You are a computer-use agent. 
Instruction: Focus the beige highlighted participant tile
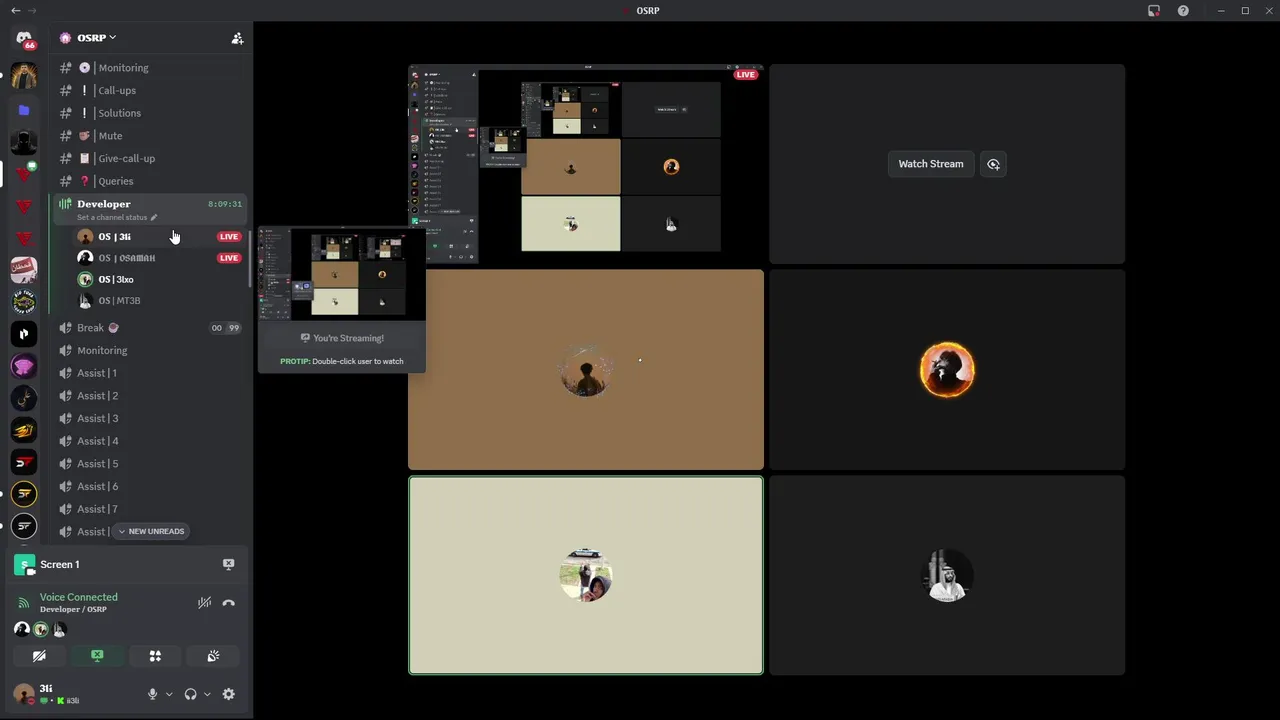pyautogui.click(x=586, y=575)
